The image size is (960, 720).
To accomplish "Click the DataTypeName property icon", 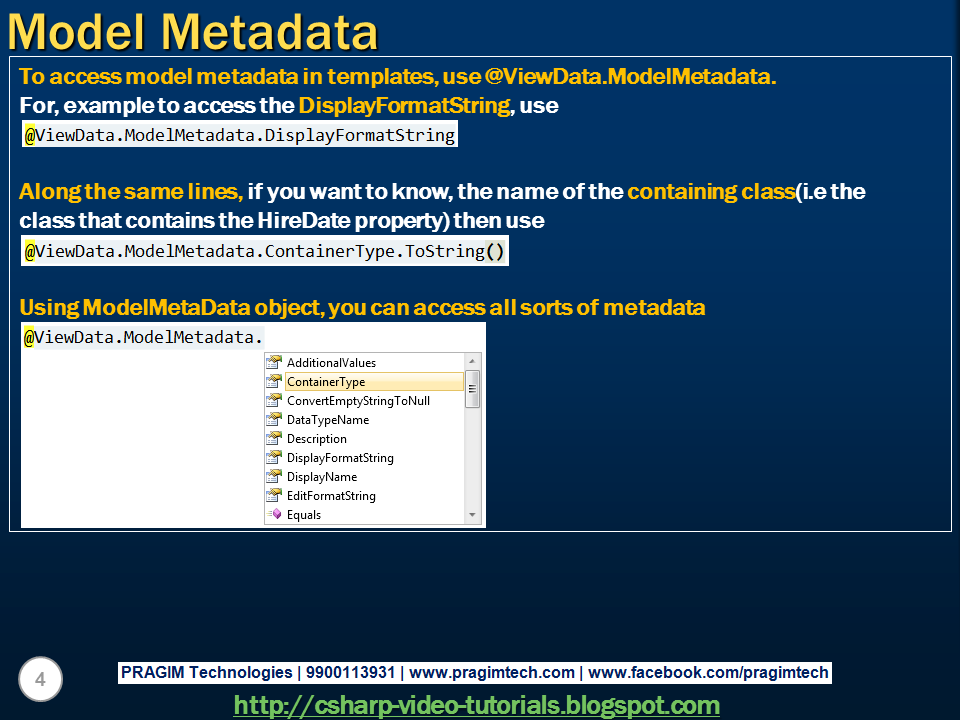I will [274, 419].
